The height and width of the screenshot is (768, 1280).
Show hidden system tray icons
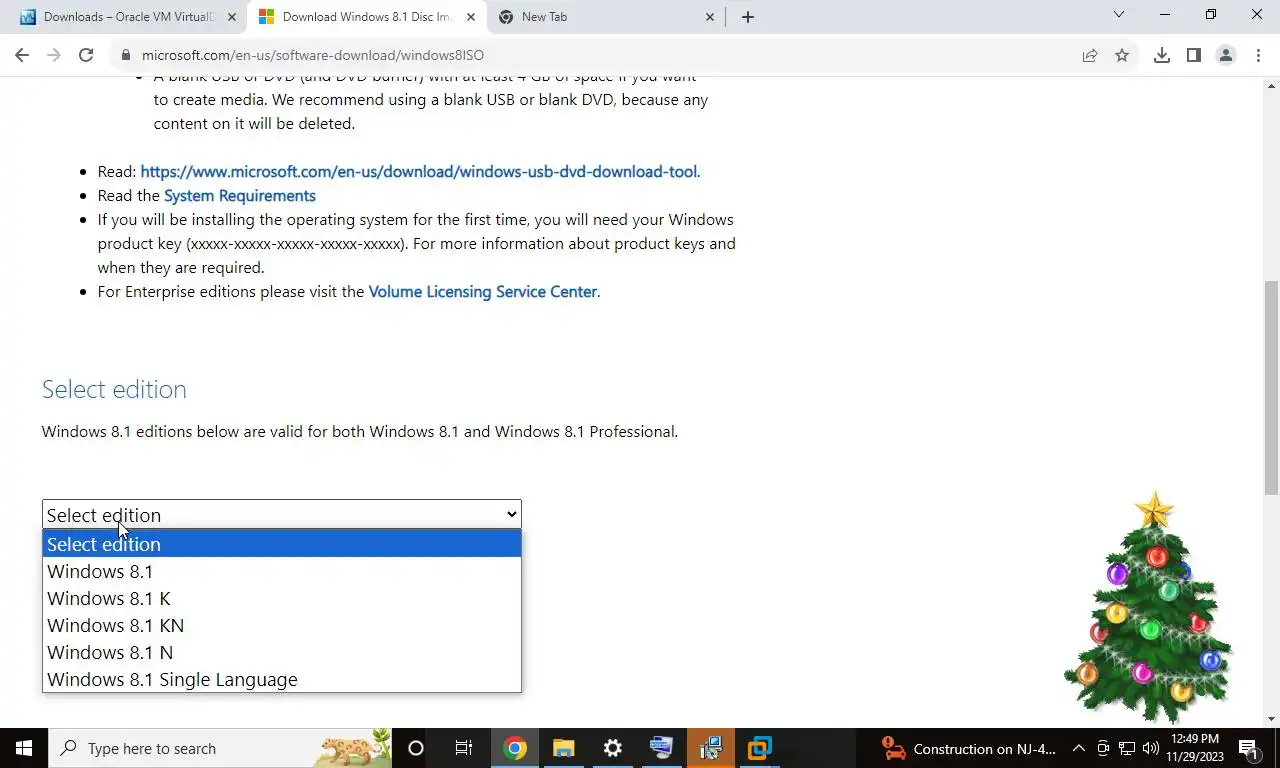pos(1079,748)
